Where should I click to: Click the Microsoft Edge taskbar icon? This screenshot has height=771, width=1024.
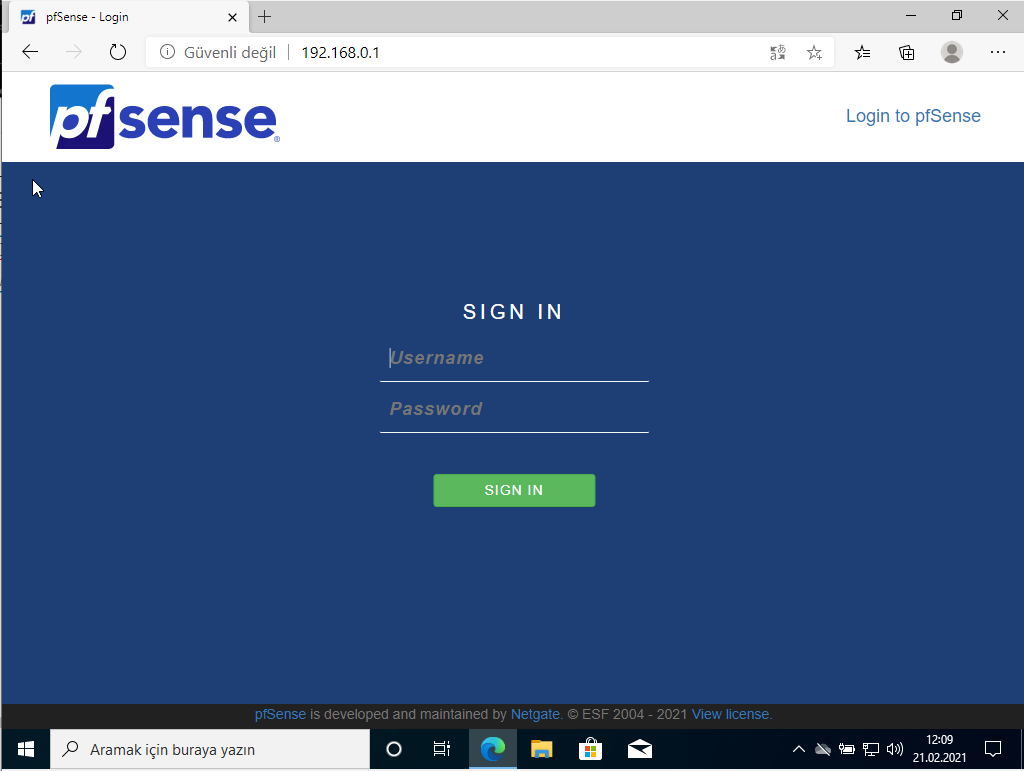point(492,749)
